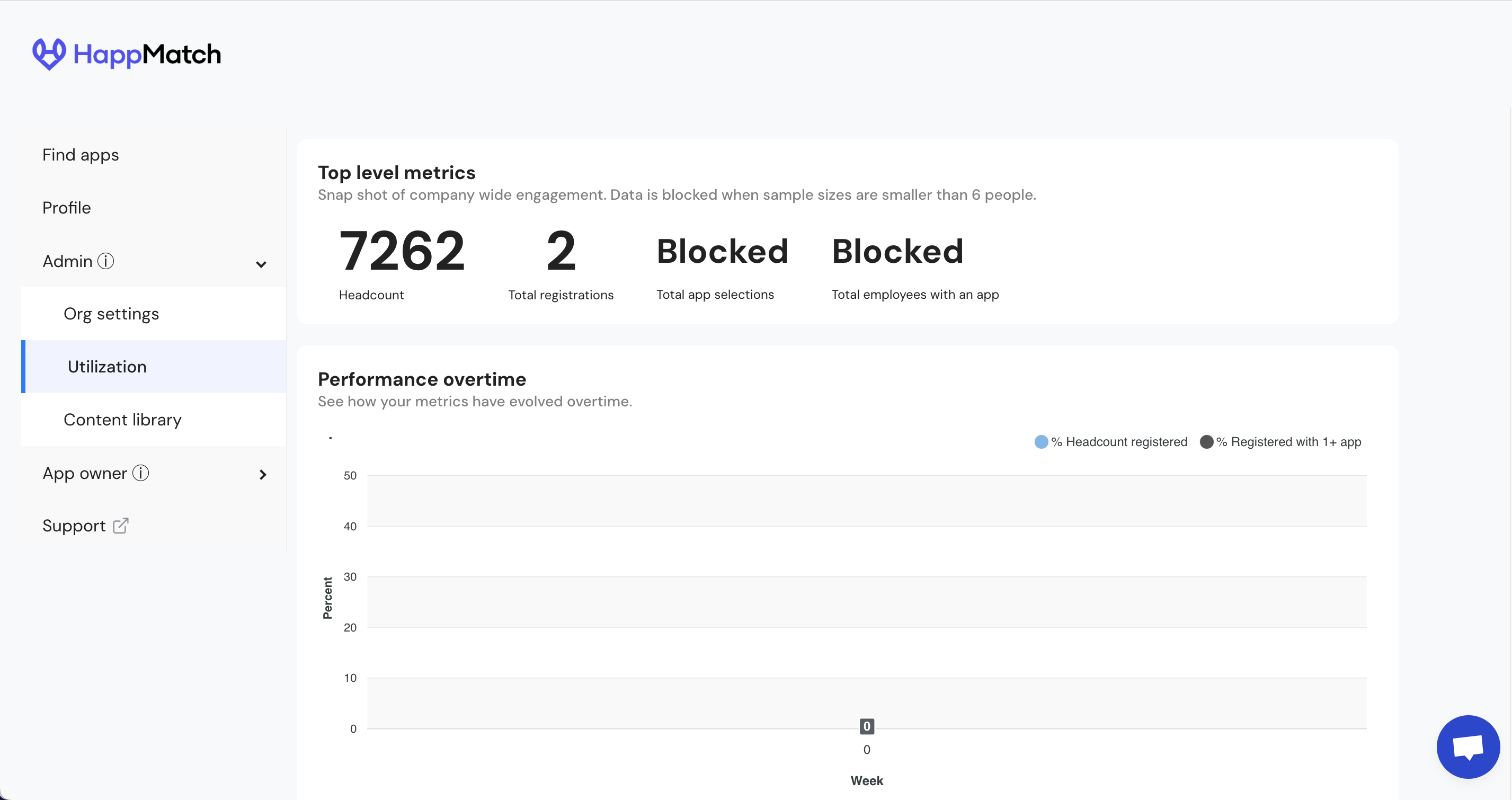The width and height of the screenshot is (1512, 800).
Task: Click the info icon next to Admin
Action: [105, 261]
